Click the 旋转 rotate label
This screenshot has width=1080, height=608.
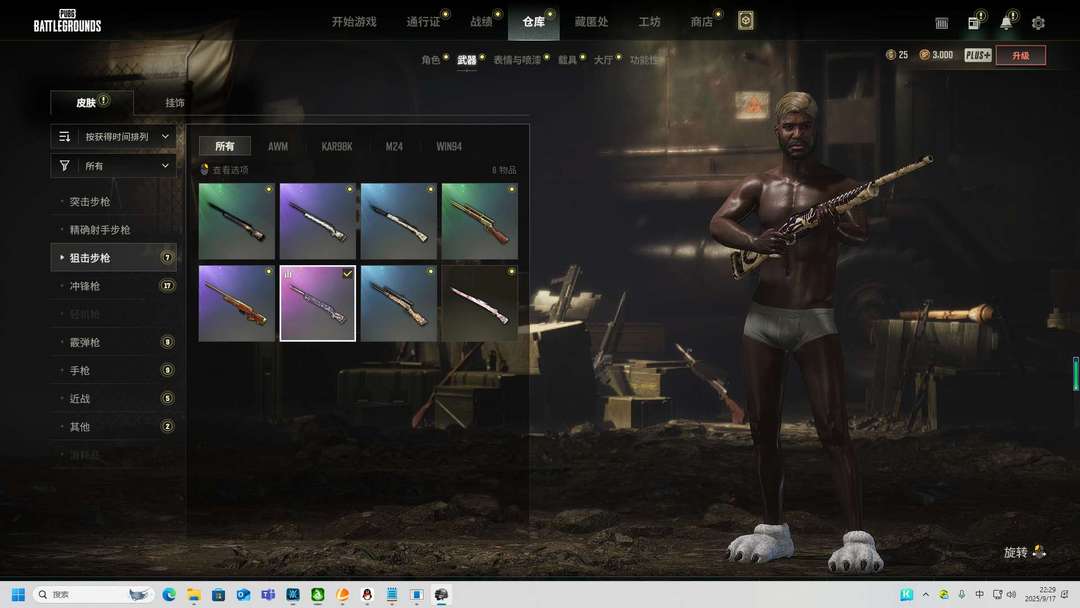pos(1015,552)
